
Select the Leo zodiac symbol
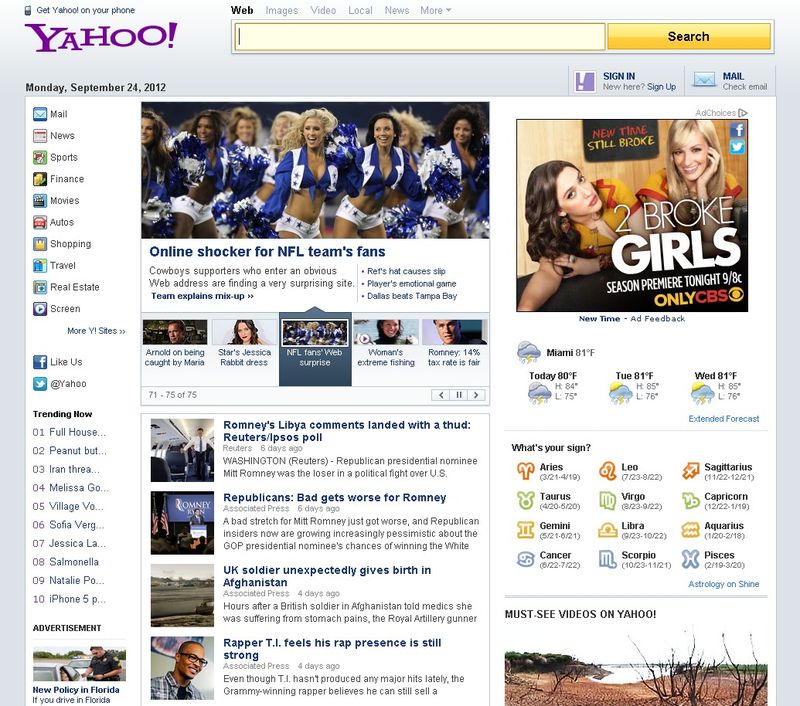608,471
